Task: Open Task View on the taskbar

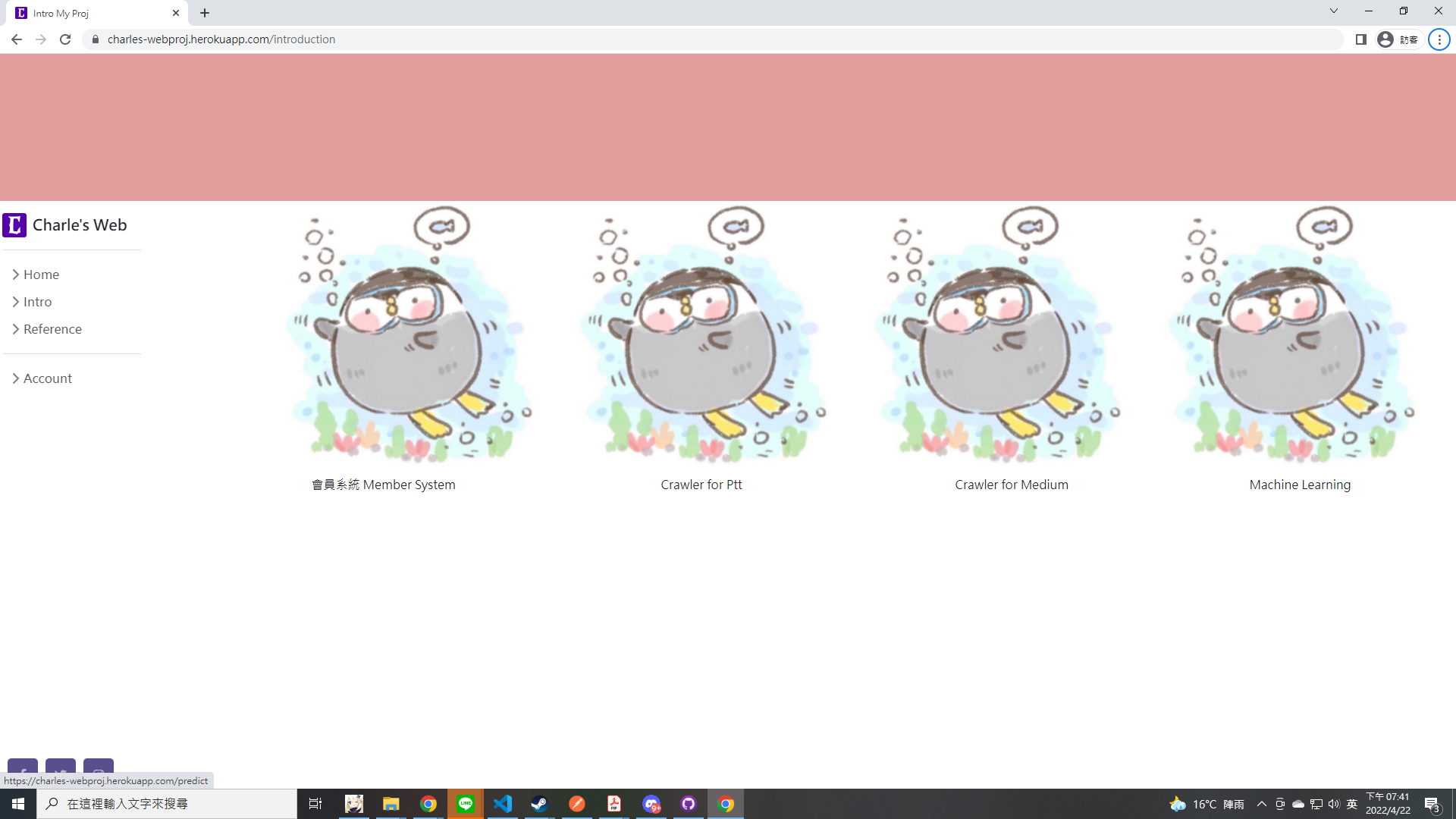Action: tap(315, 804)
